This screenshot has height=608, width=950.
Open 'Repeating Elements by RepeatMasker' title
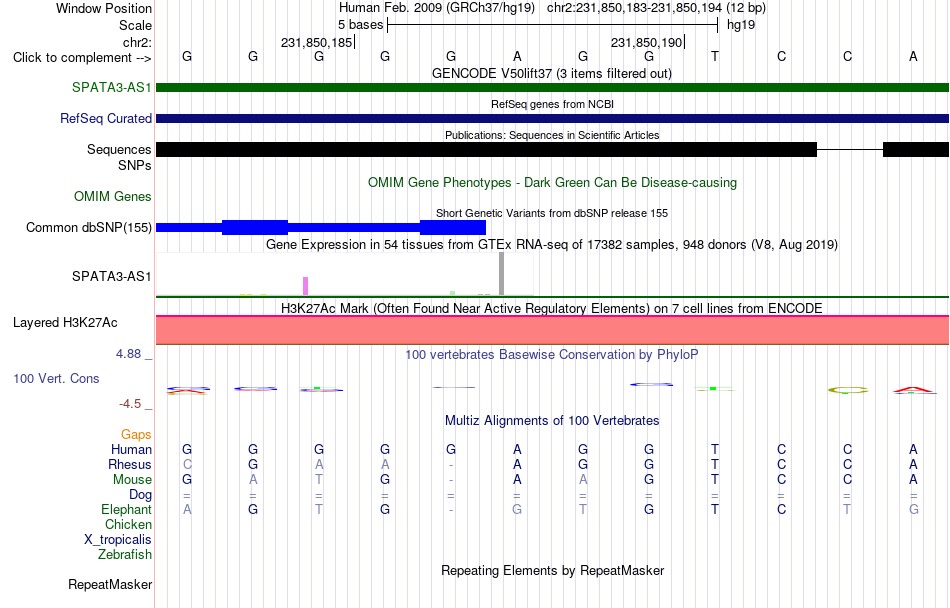point(553,571)
